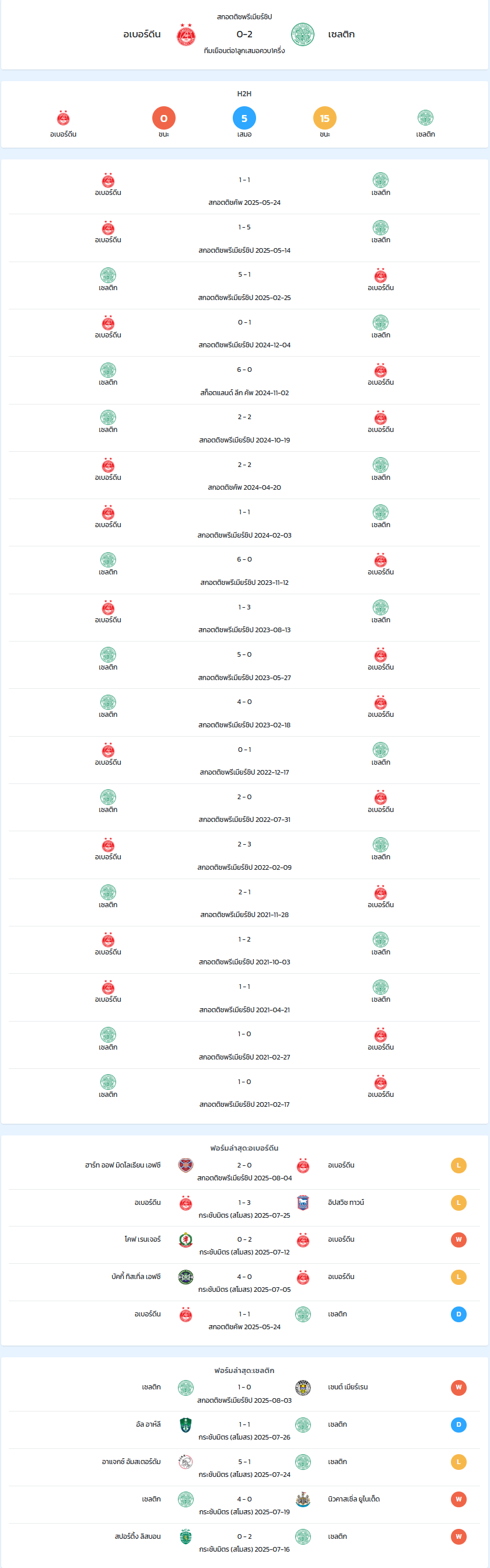Open the 0-2 header score
Image resolution: width=490 pixels, height=1568 pixels.
point(244,34)
